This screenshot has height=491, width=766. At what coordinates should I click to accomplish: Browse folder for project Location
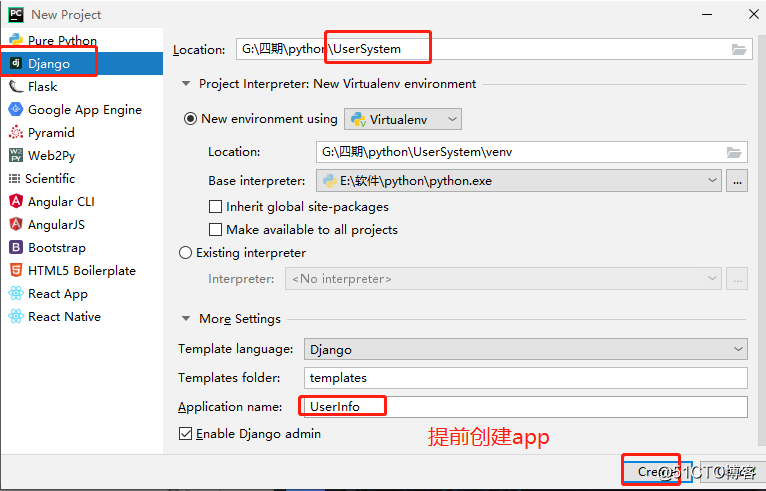click(738, 49)
